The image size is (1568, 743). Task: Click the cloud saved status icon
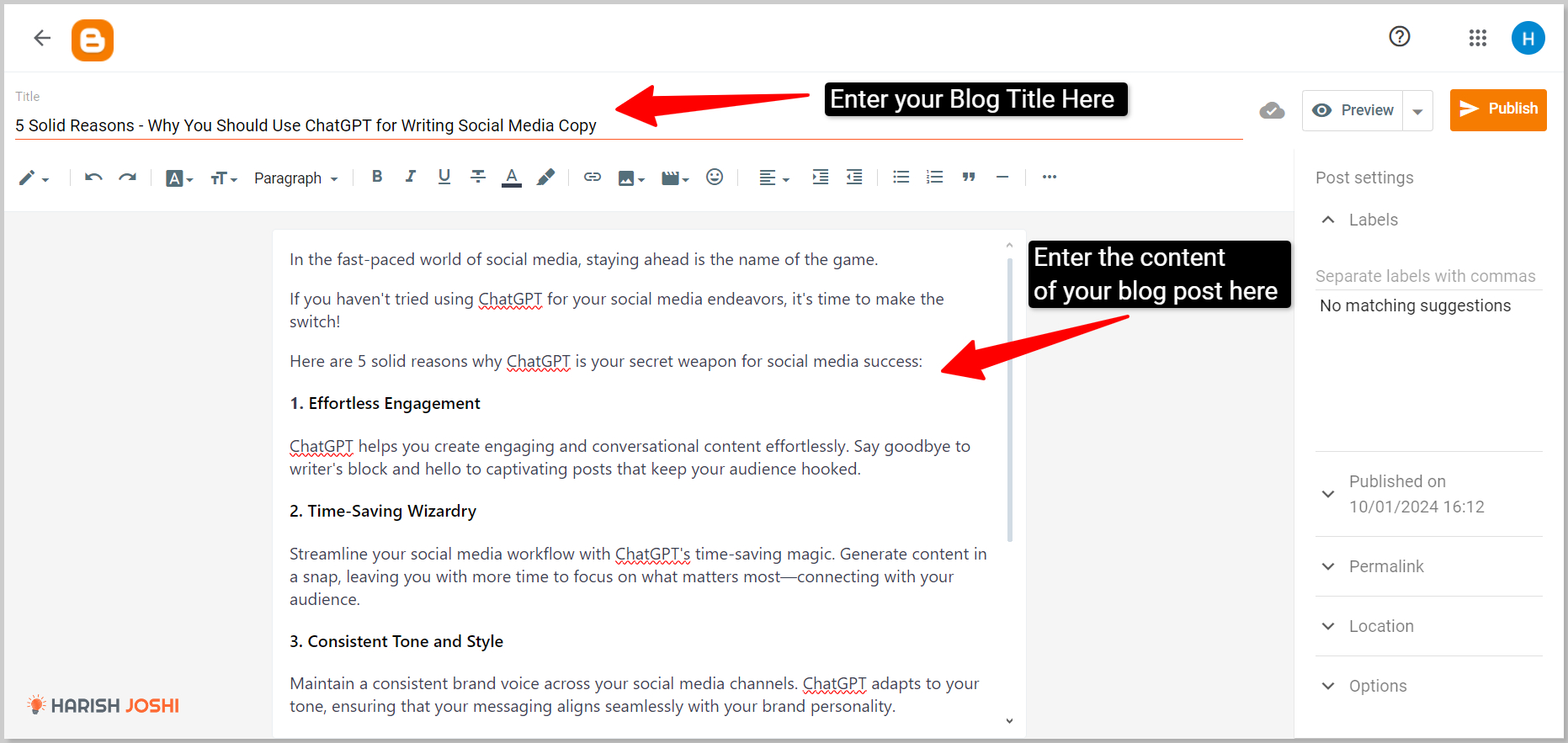(x=1272, y=110)
